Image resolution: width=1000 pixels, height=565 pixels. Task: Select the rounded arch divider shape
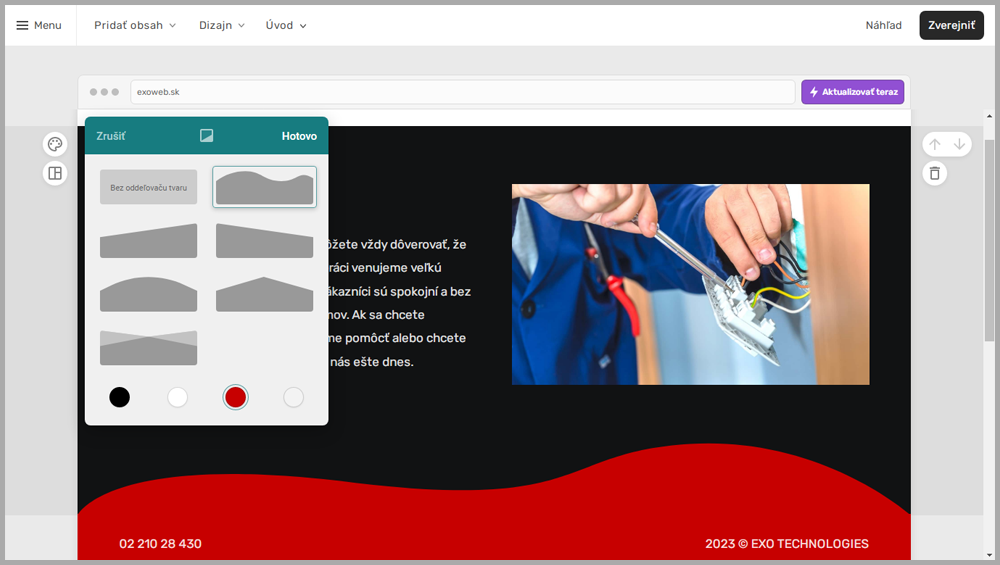pos(148,294)
